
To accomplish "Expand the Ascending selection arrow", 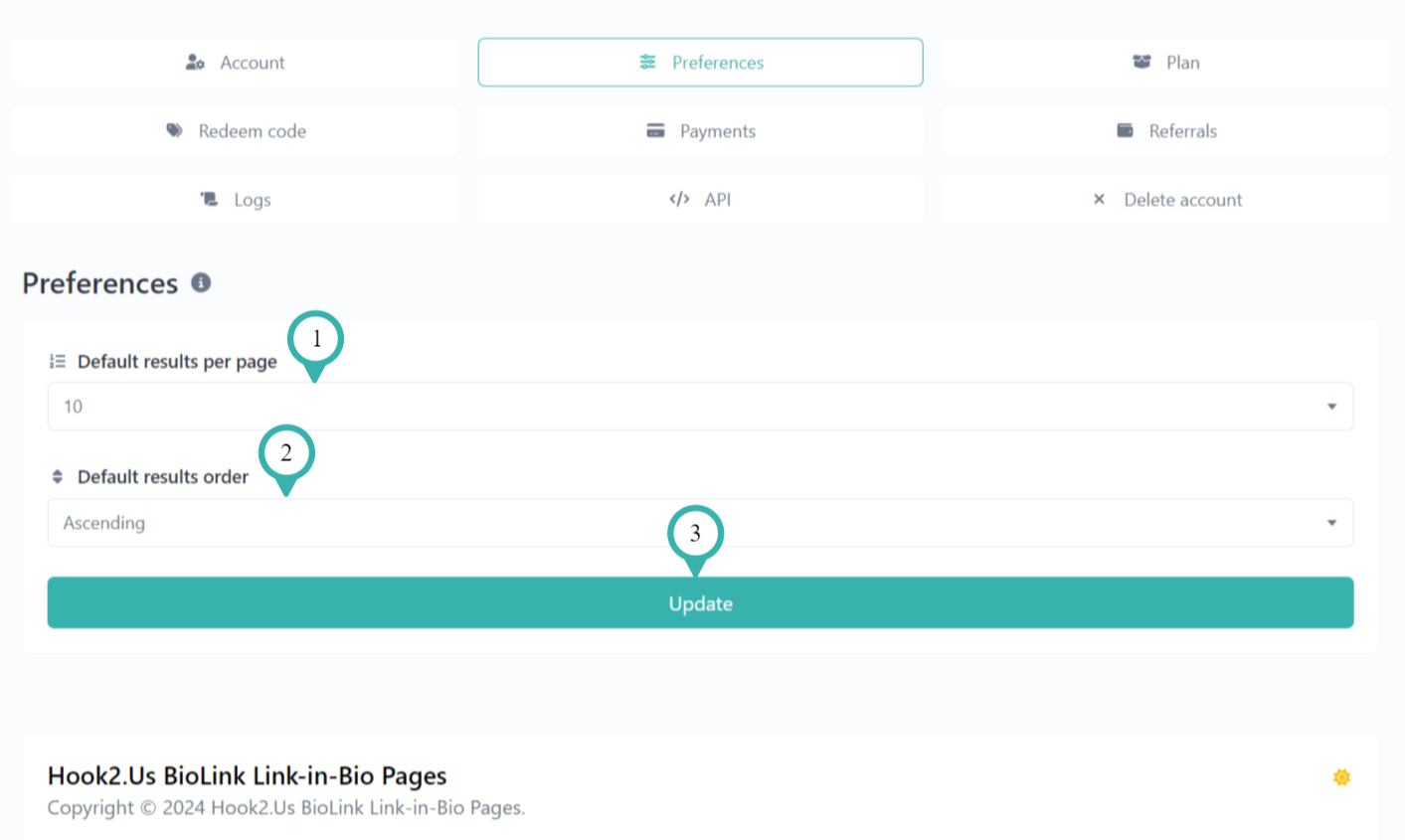I will pos(1332,522).
